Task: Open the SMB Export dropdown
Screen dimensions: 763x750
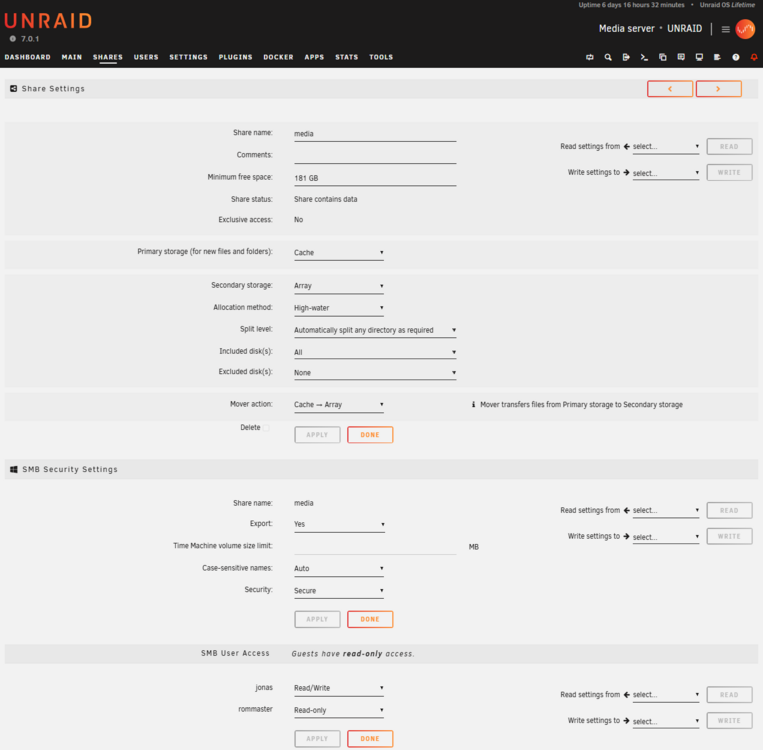Action: click(339, 524)
